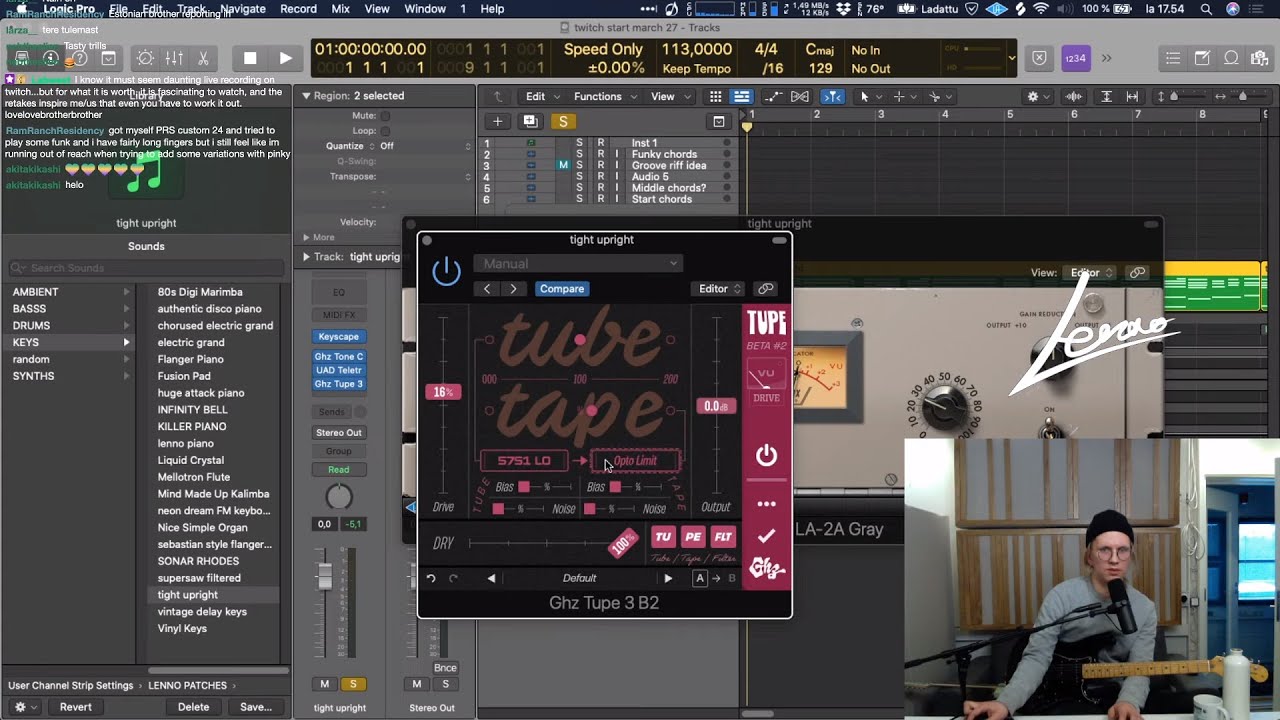
Task: Toggle Catch Playhead button
Action: point(832,97)
